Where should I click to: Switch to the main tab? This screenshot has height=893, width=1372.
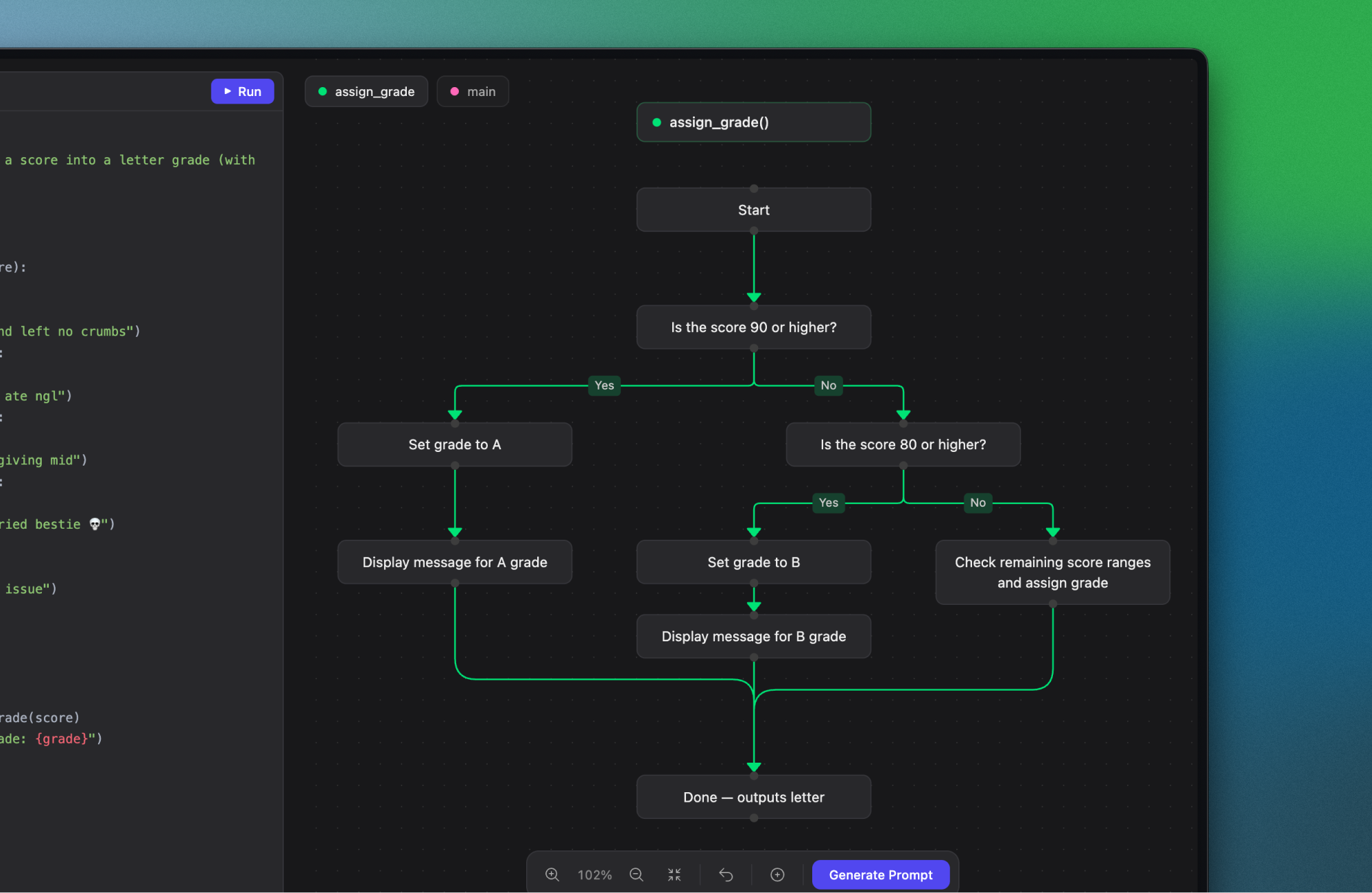(473, 91)
